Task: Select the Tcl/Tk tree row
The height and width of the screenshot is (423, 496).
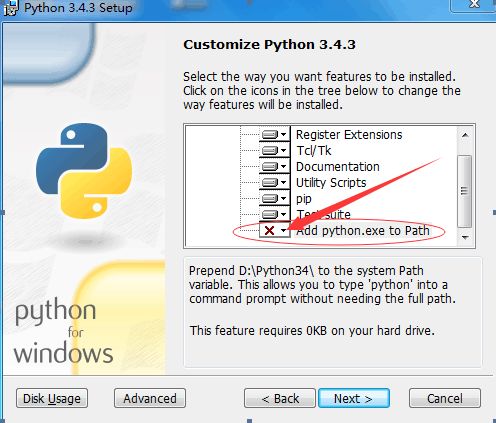Action: (x=314, y=151)
